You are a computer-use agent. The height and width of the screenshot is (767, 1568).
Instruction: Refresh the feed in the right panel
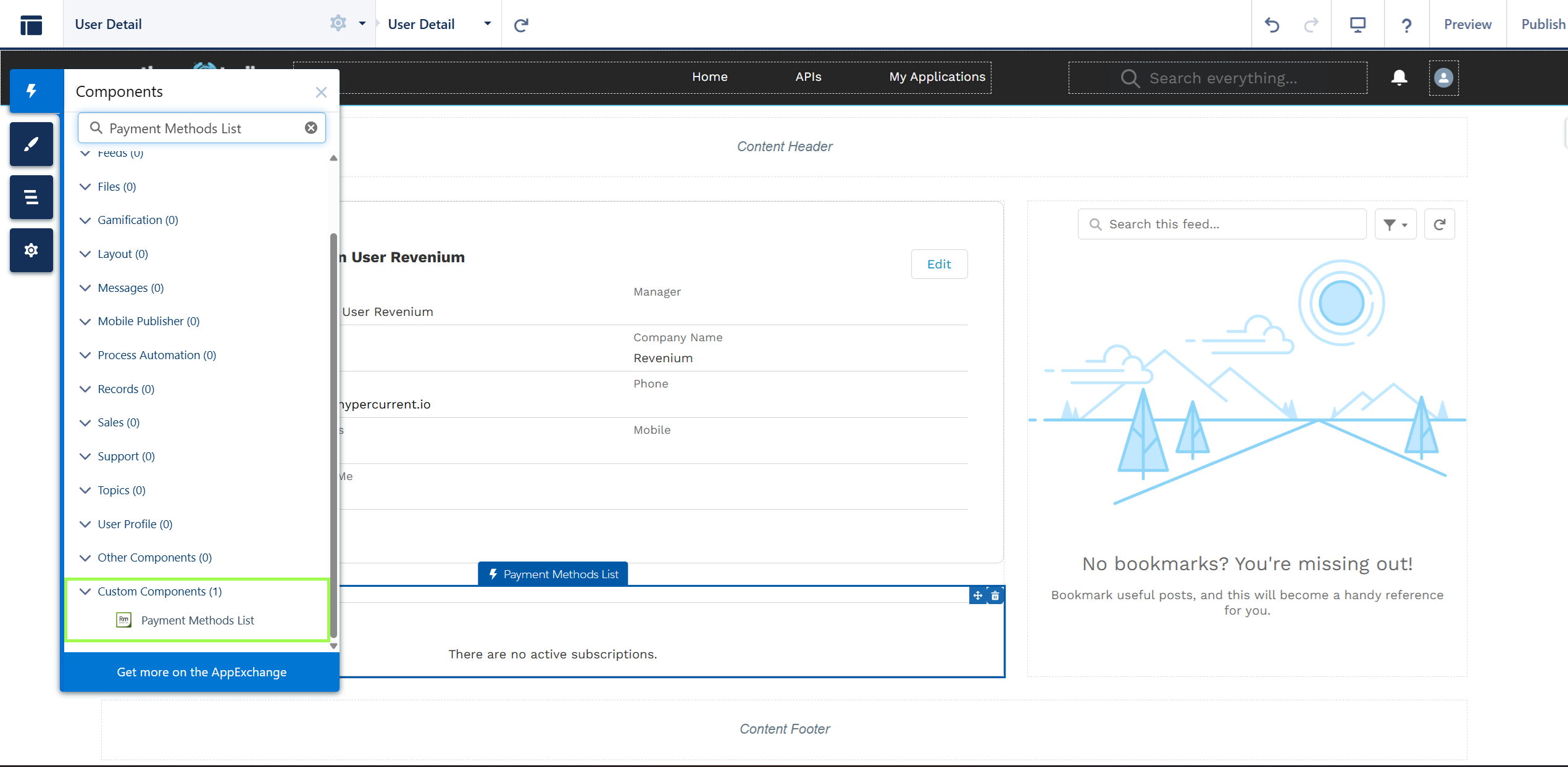[1439, 223]
